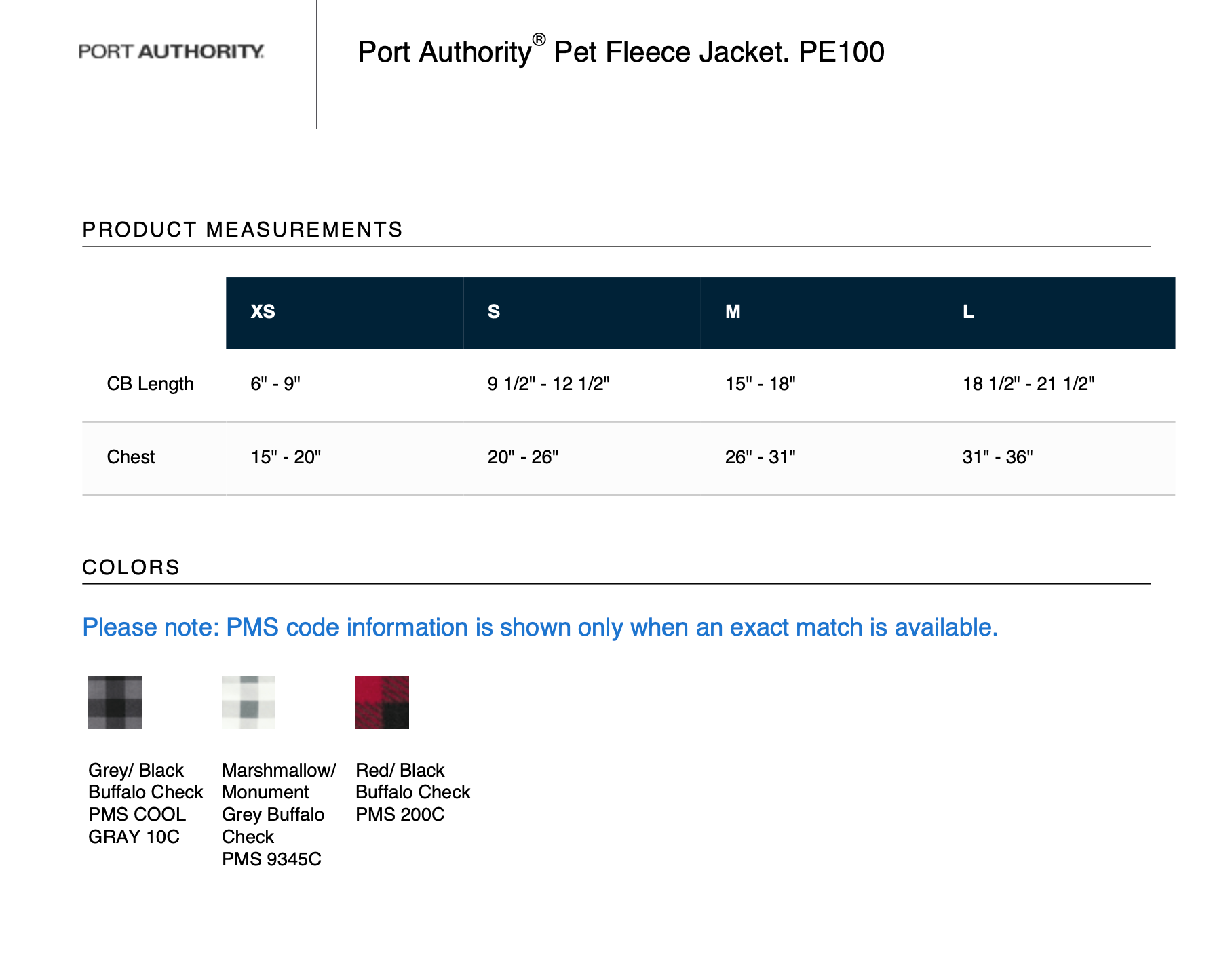The image size is (1232, 974).
Task: Click the blue PMS code note text
Action: (539, 627)
